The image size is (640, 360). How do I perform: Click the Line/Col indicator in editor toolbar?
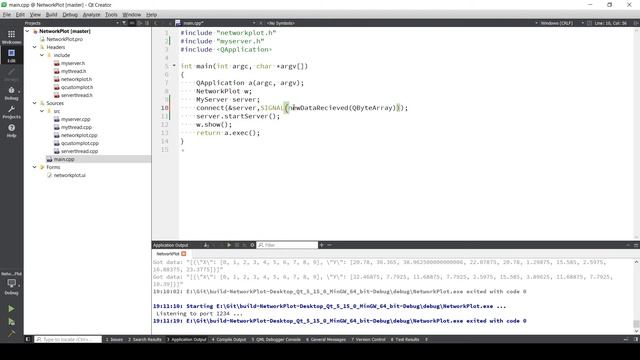pyautogui.click(x=610, y=23)
